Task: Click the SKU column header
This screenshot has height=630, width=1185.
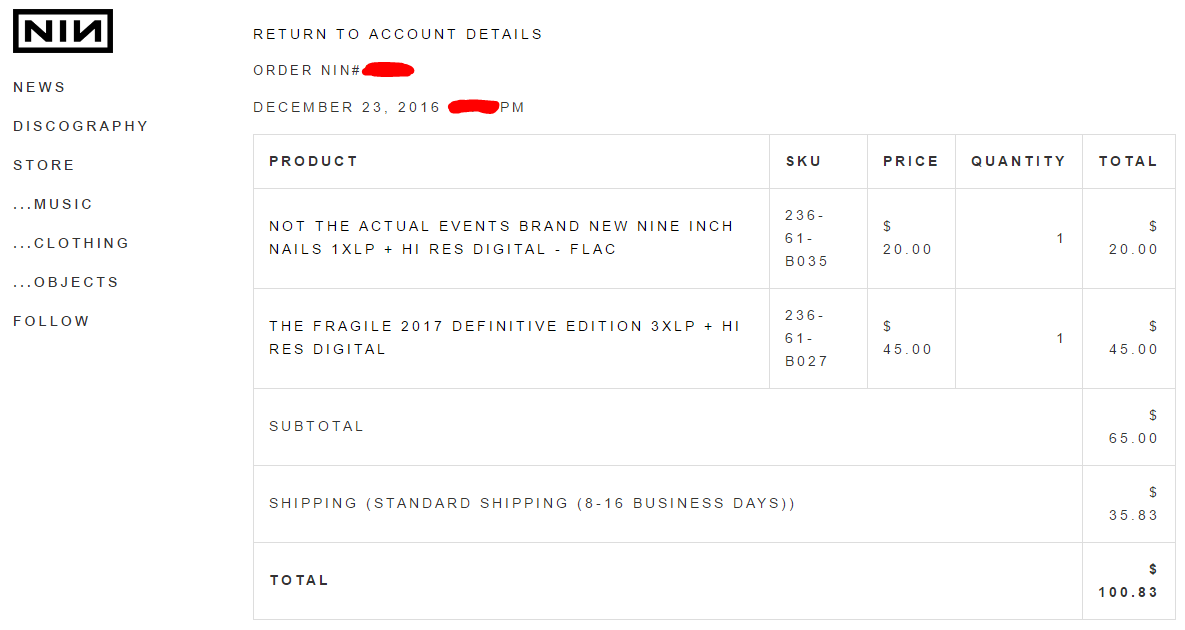Action: coord(804,161)
